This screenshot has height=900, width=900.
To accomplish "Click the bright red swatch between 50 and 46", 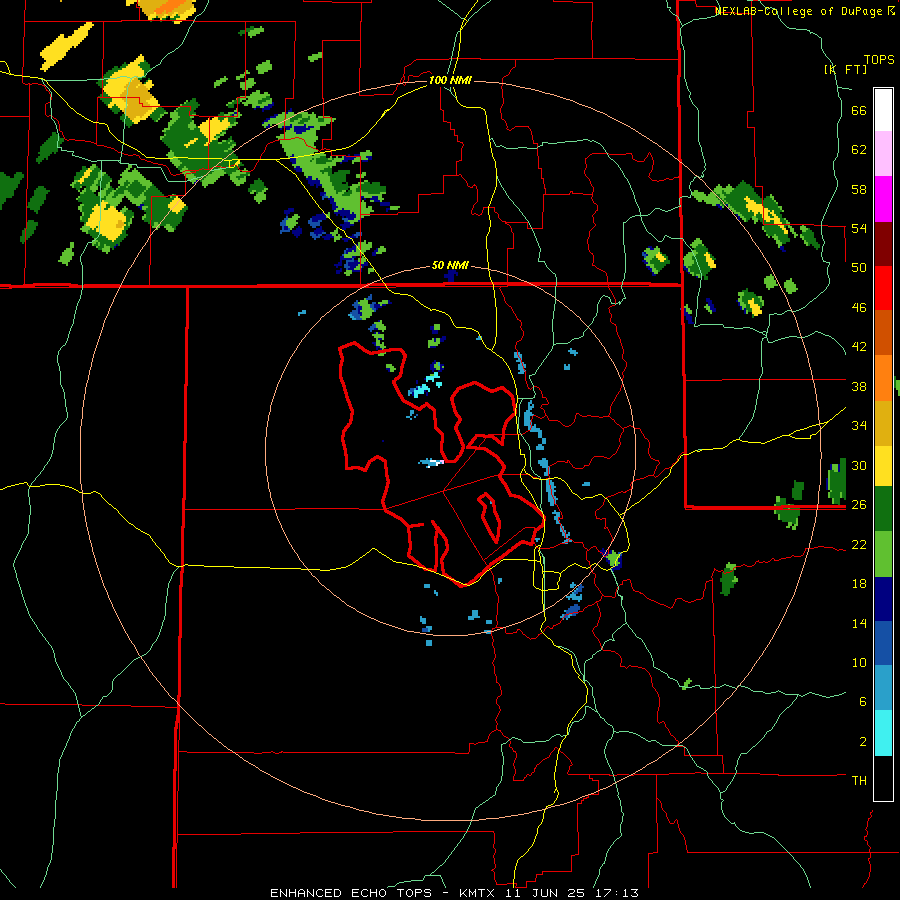I will (x=883, y=289).
